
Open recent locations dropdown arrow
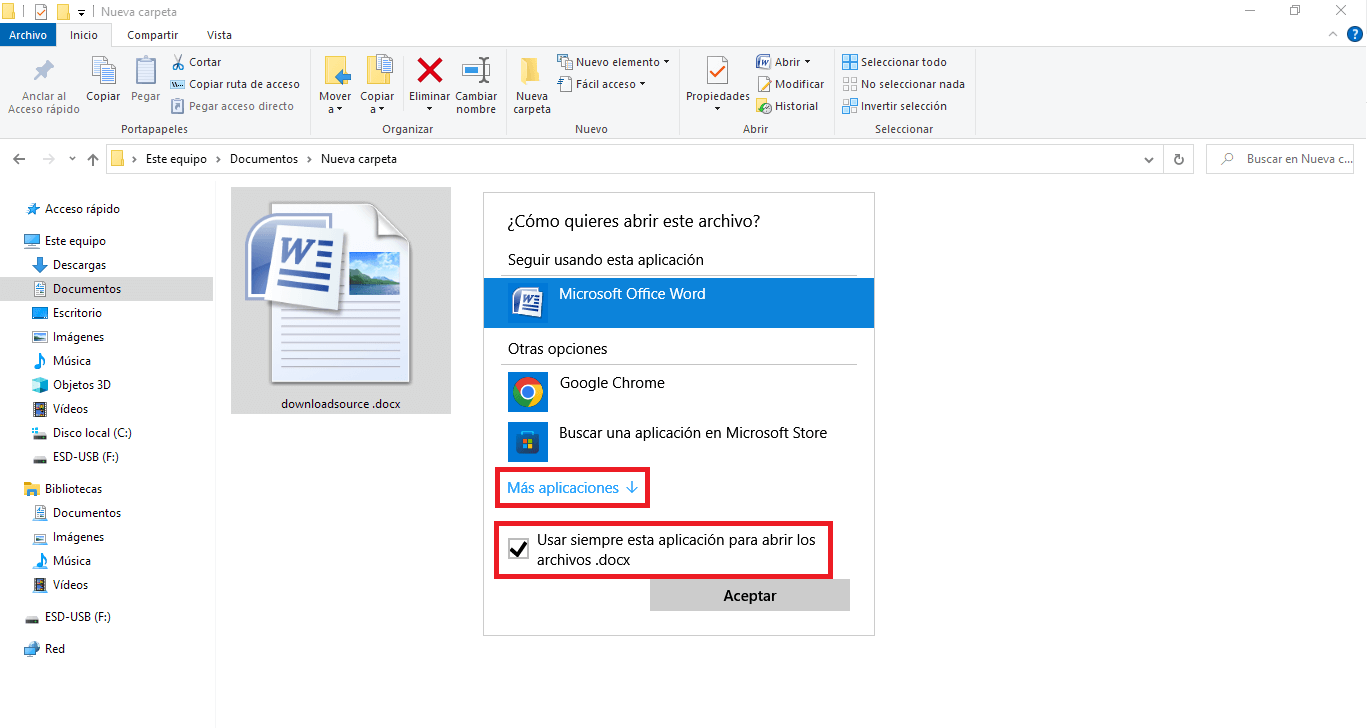point(72,159)
